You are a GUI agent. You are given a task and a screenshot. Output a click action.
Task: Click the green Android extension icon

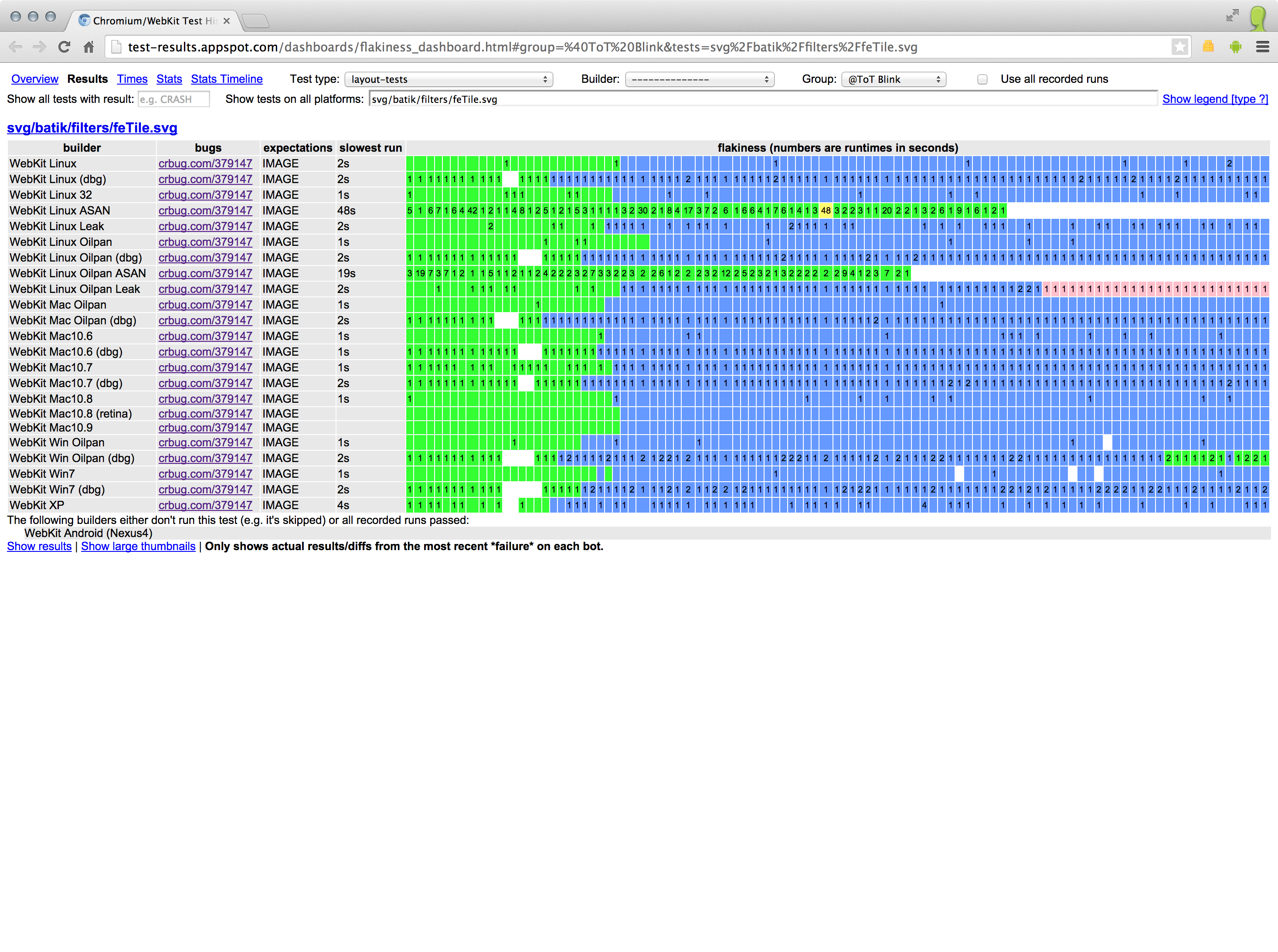(1235, 47)
